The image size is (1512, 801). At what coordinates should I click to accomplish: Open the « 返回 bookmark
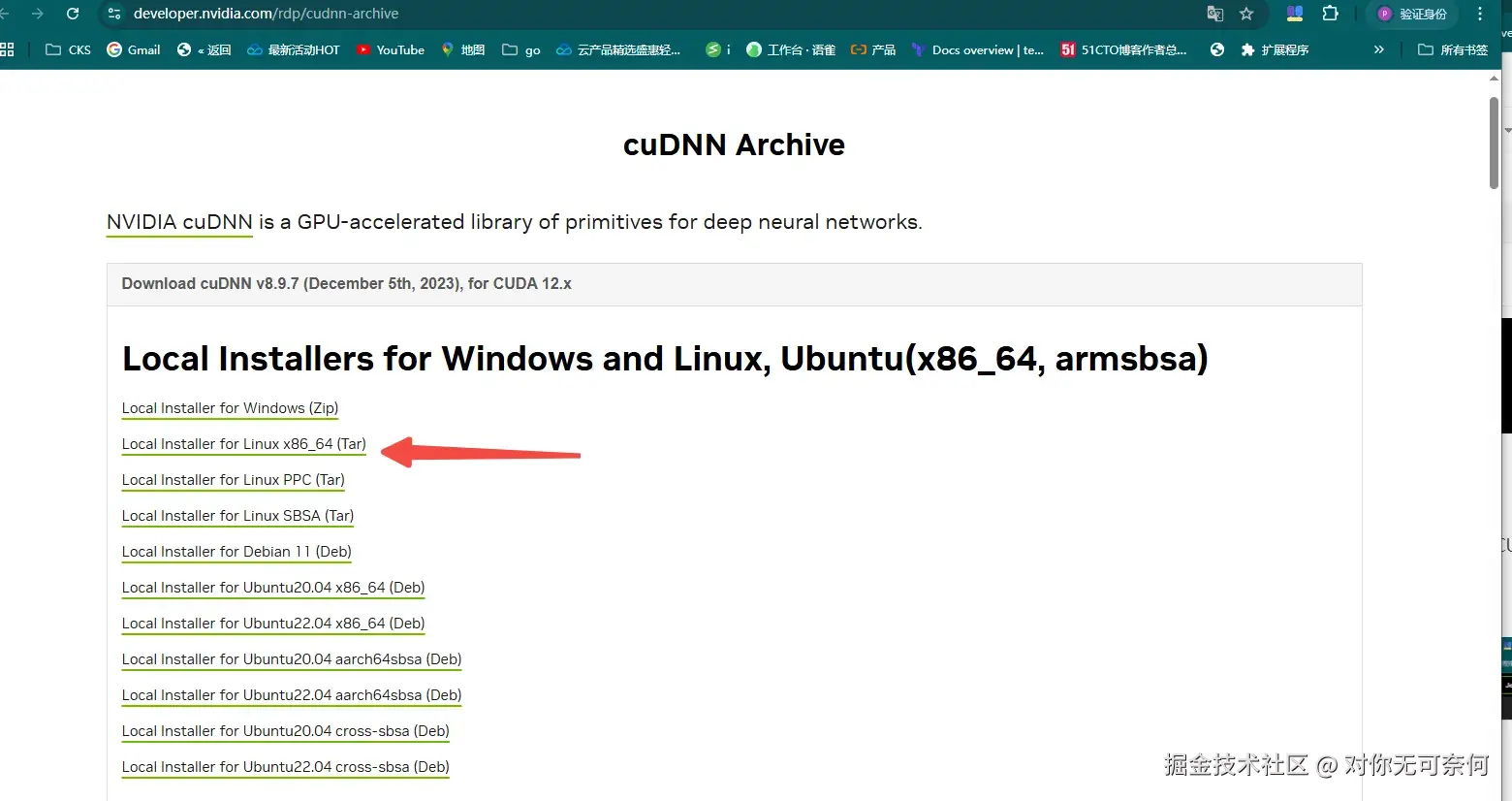205,49
